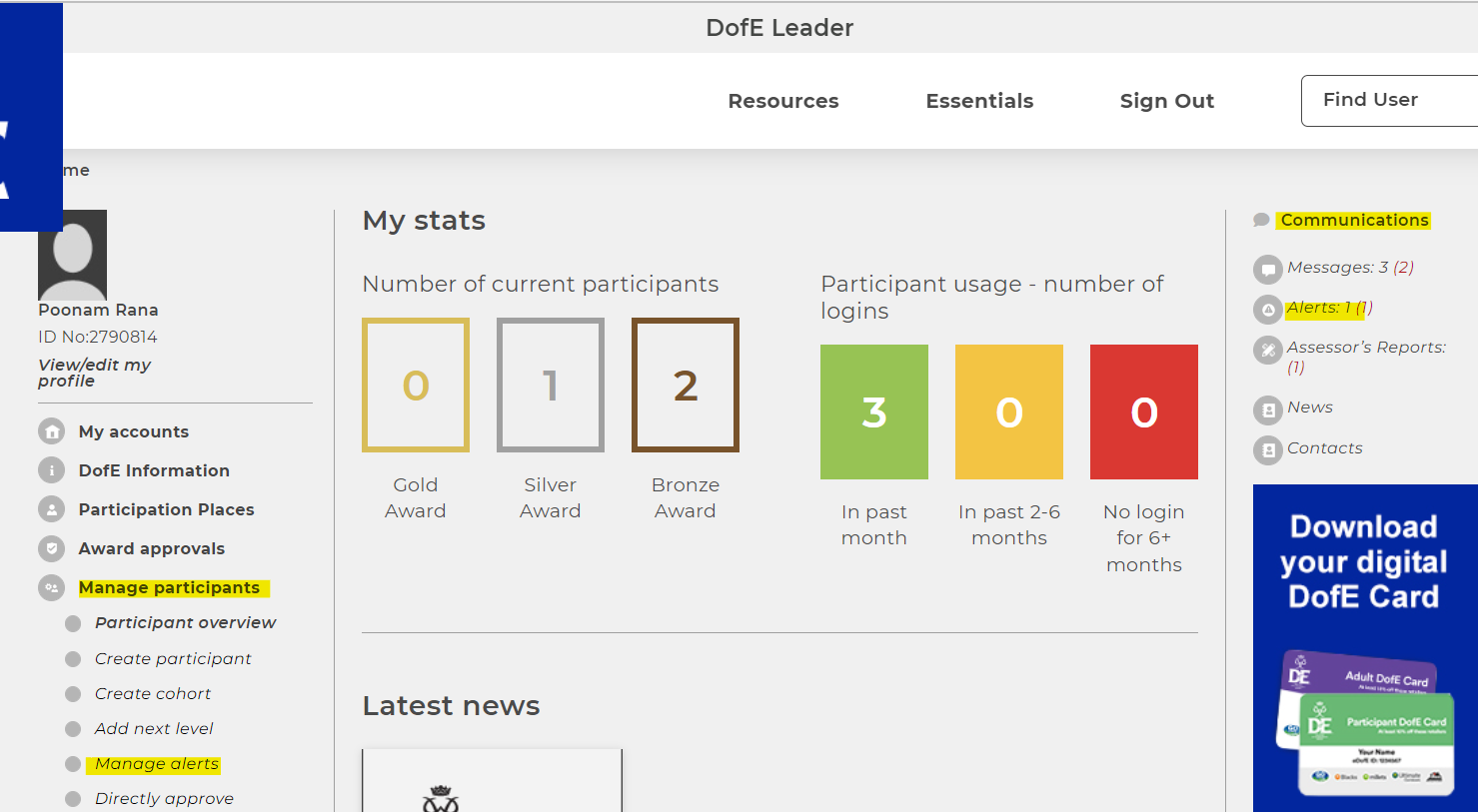Click the yellow In past 2-6 months tile
1478x812 pixels.
(1009, 411)
